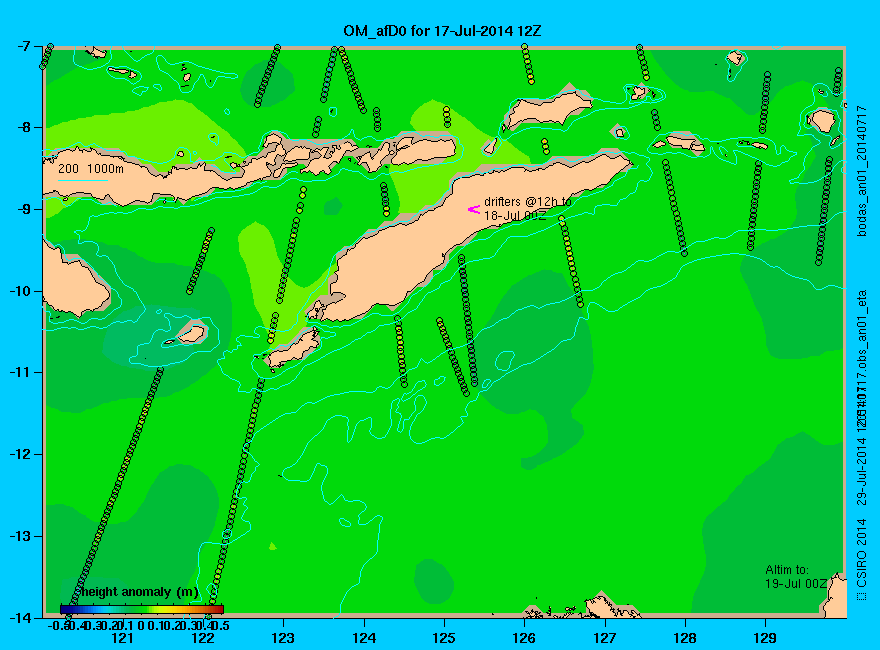Screen dimensions: 880x650
Task: Click longitude axis label 122
Action: pos(203,638)
